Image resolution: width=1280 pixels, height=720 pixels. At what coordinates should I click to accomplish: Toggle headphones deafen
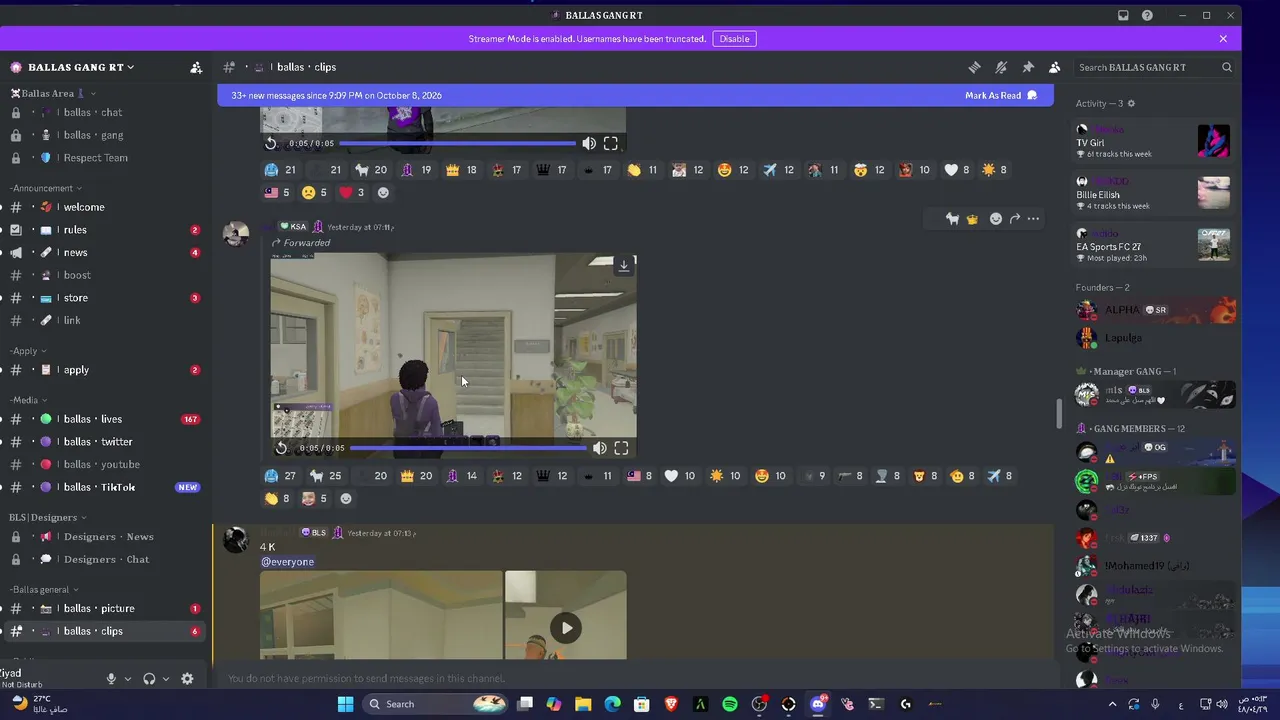[149, 679]
